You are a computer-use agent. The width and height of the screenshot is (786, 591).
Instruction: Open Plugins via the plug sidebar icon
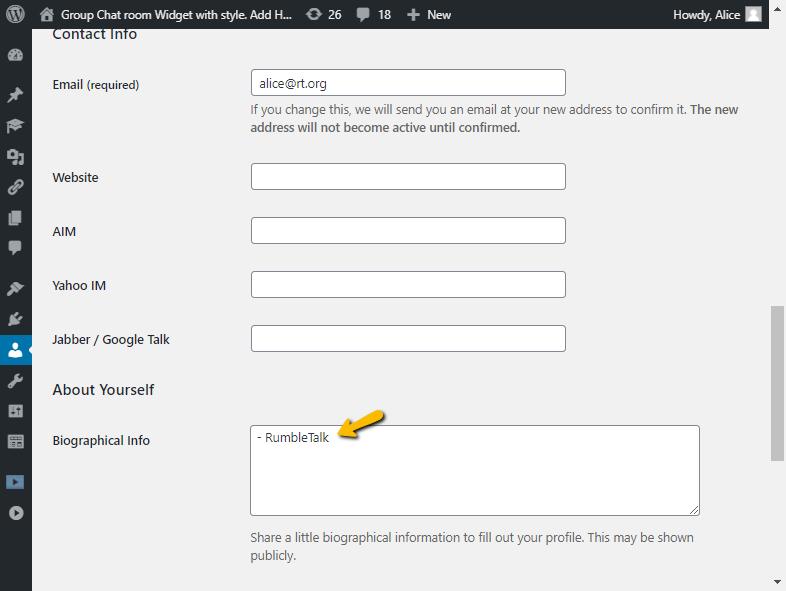point(16,319)
